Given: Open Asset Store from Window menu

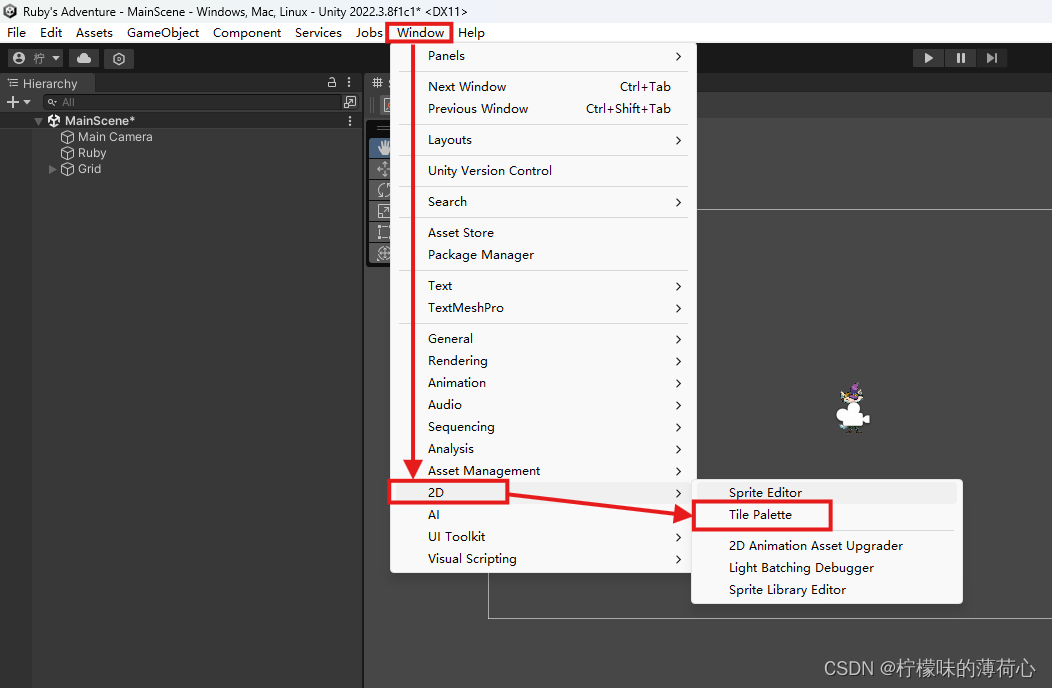Looking at the screenshot, I should [543, 232].
